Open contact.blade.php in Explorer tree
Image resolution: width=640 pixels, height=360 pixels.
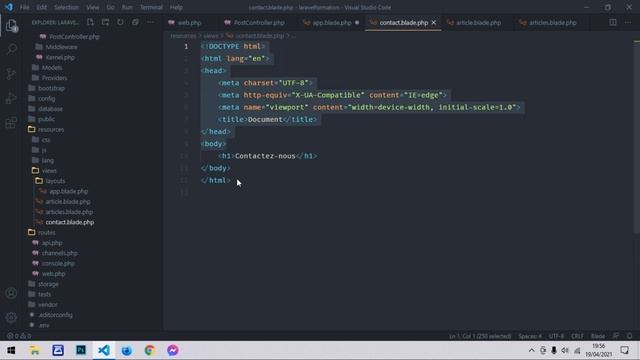(x=69, y=222)
